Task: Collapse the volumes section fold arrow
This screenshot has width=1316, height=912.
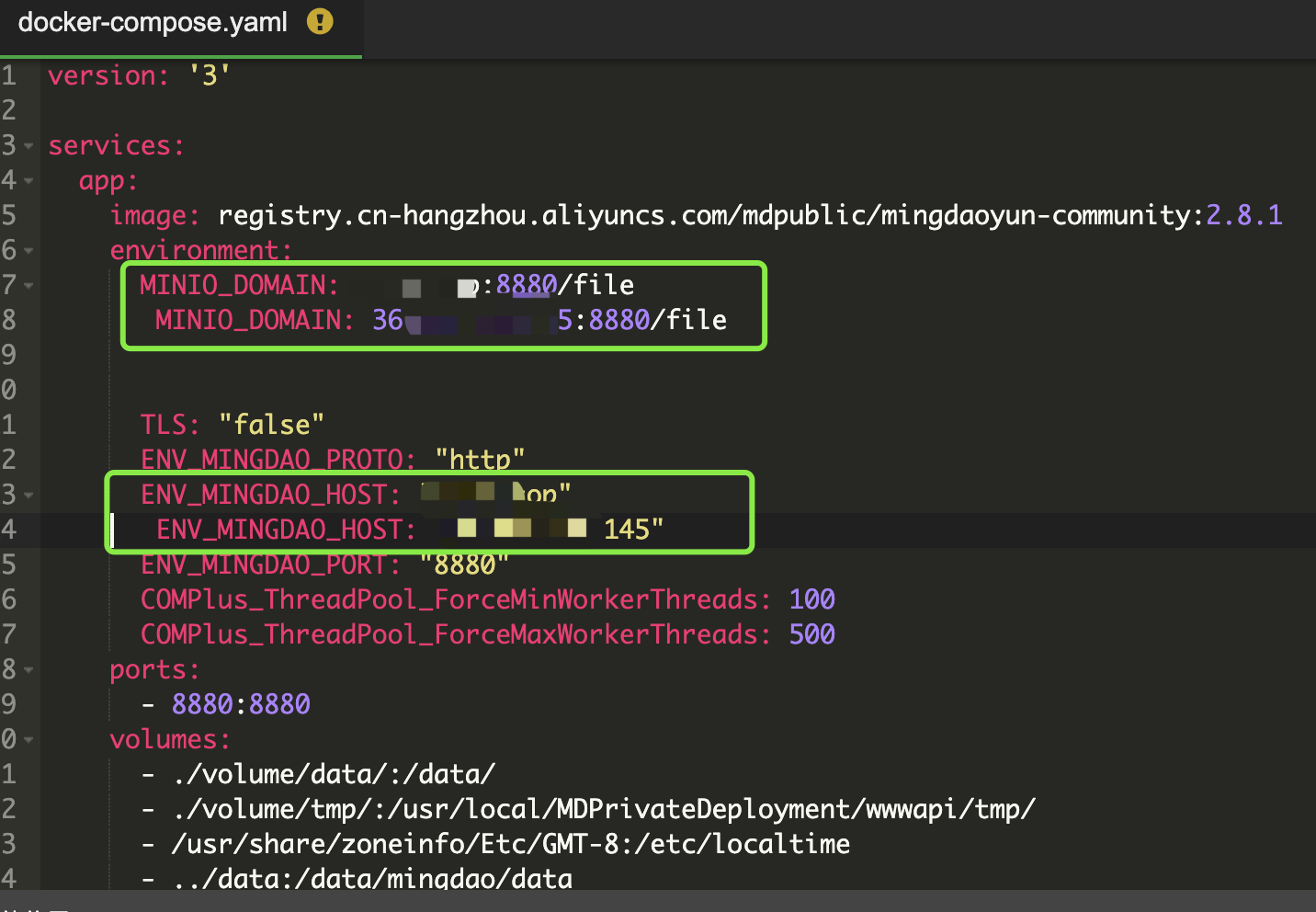Action: (28, 740)
